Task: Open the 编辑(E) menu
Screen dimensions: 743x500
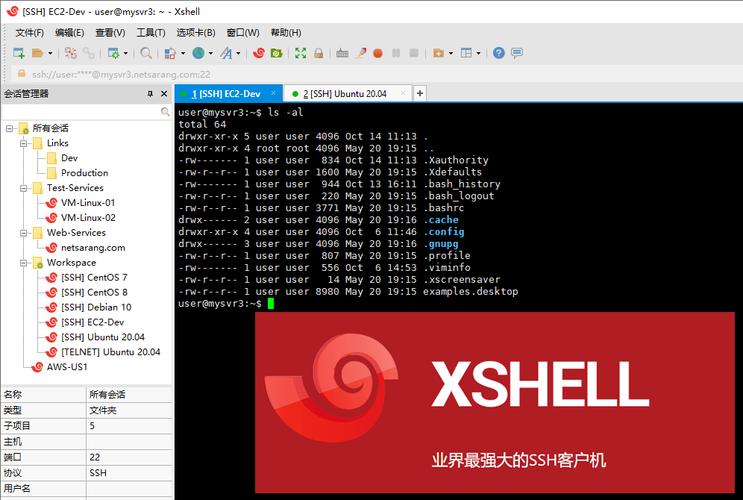Action: [70, 33]
